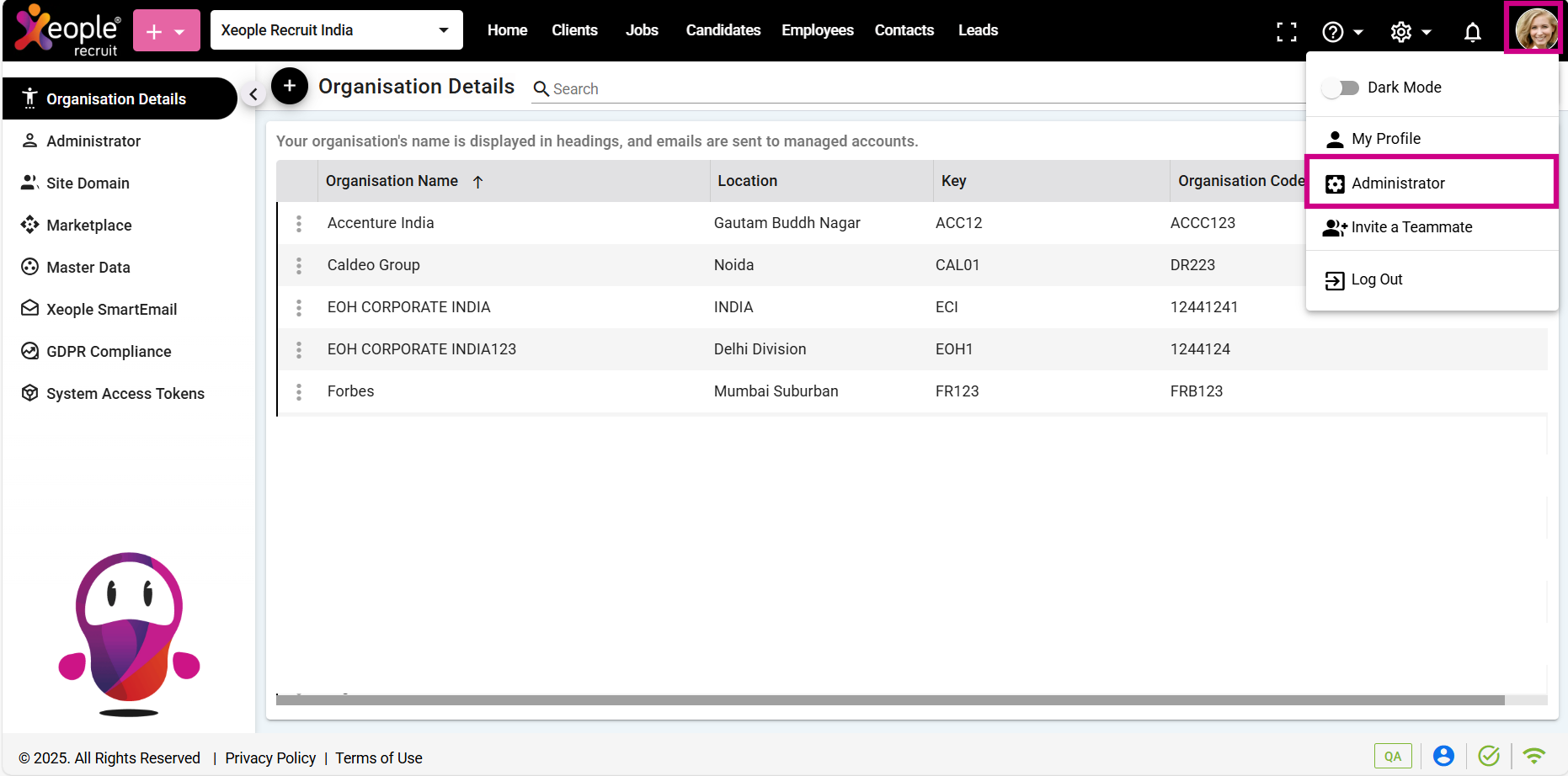Click the wifi status icon in footer
The image size is (1568, 776).
1533,756
